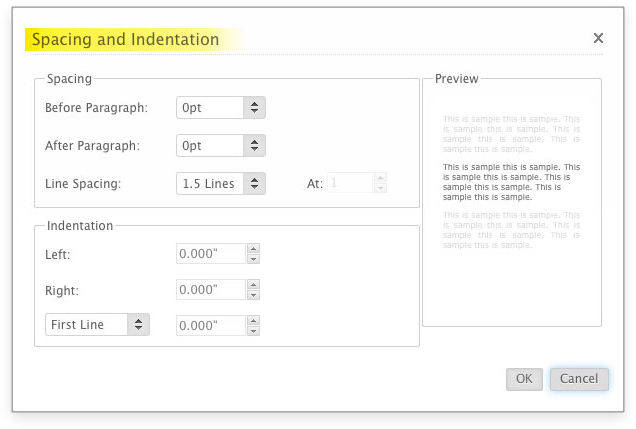Open the After Paragraph spacing dropdown

(x=255, y=146)
